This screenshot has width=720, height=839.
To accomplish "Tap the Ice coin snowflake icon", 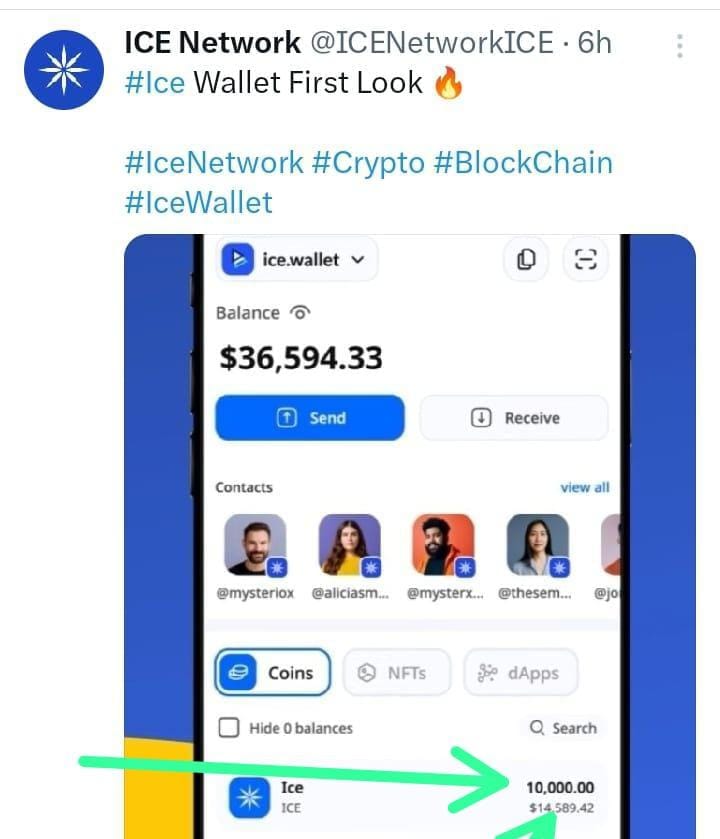I will tap(249, 798).
